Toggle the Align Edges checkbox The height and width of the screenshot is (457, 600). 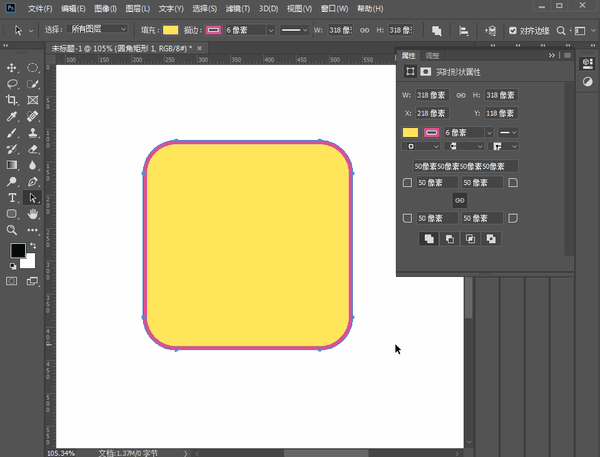point(513,31)
